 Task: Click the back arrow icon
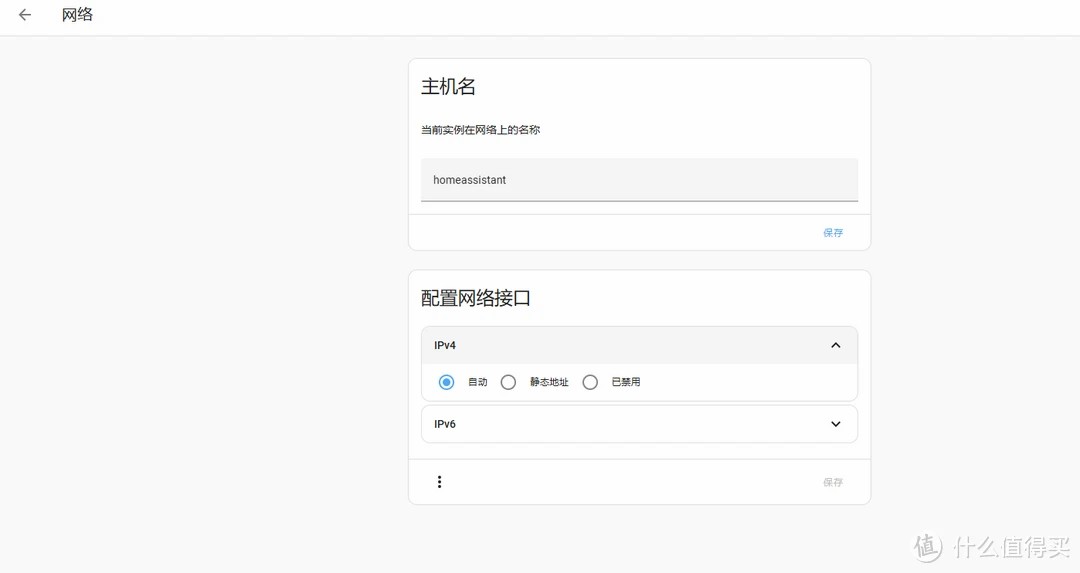25,15
